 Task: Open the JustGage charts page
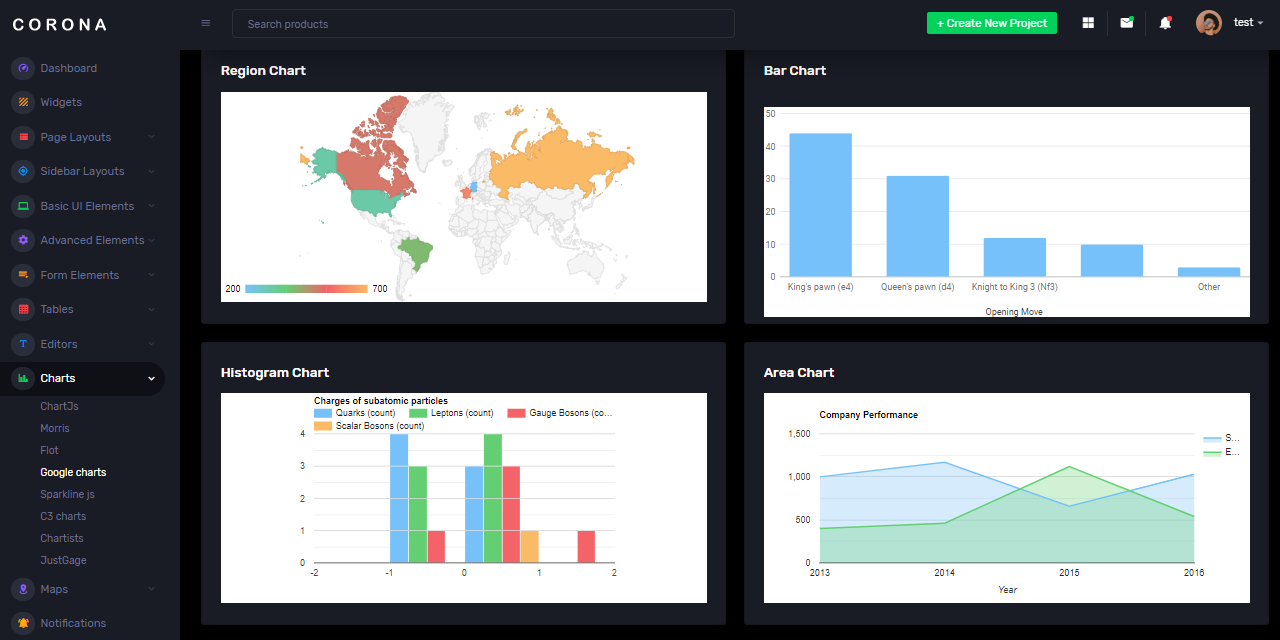[63, 560]
